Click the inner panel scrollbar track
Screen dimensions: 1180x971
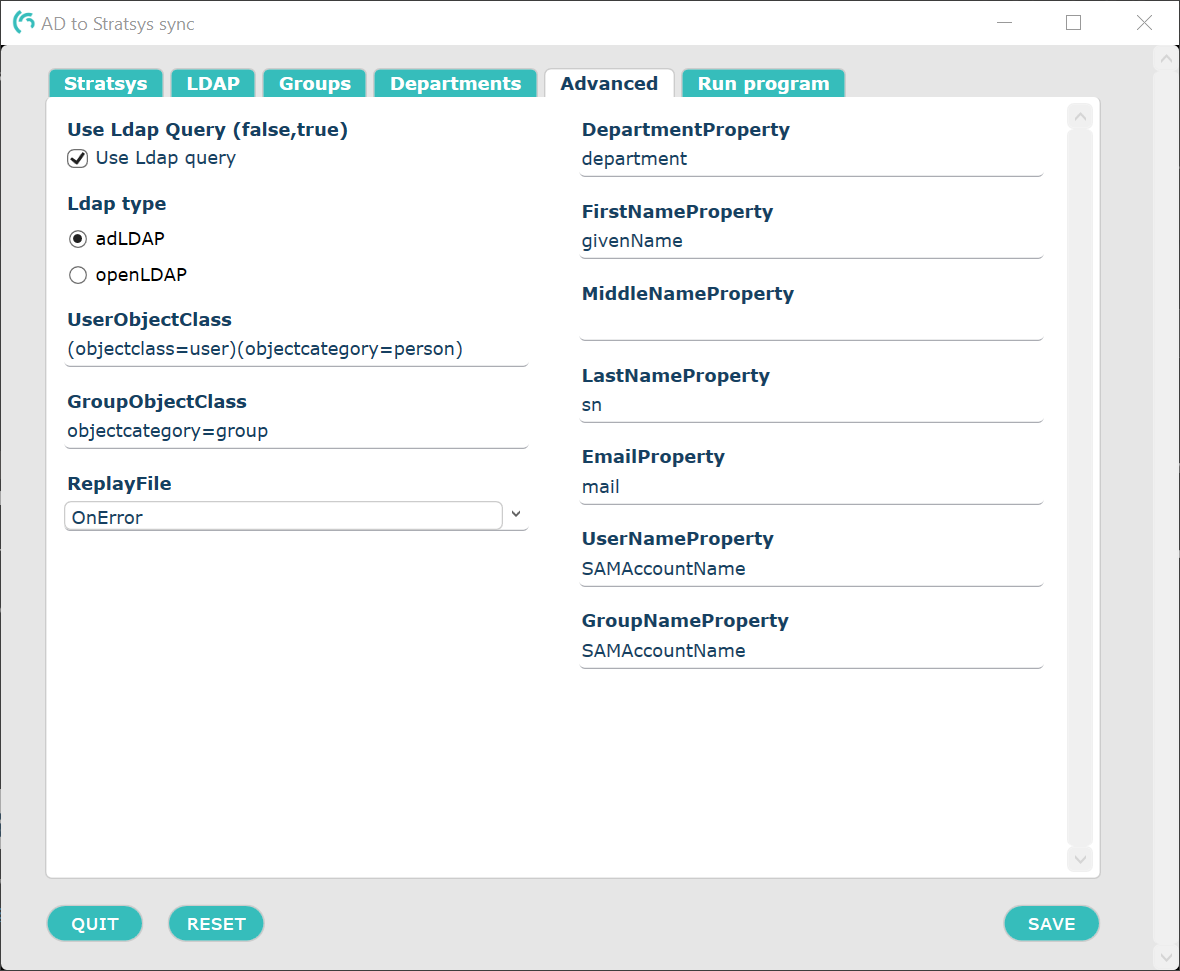(x=1080, y=488)
